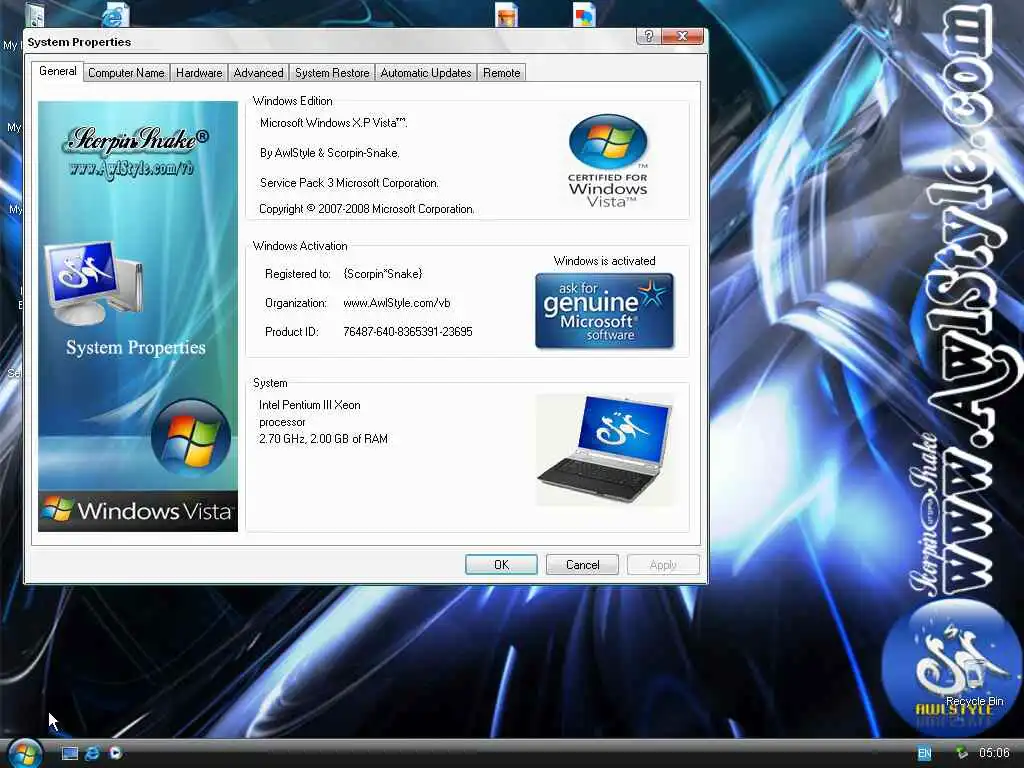Click the Windows orb logo in left banner
Viewport: 1024px width, 768px height.
190,437
